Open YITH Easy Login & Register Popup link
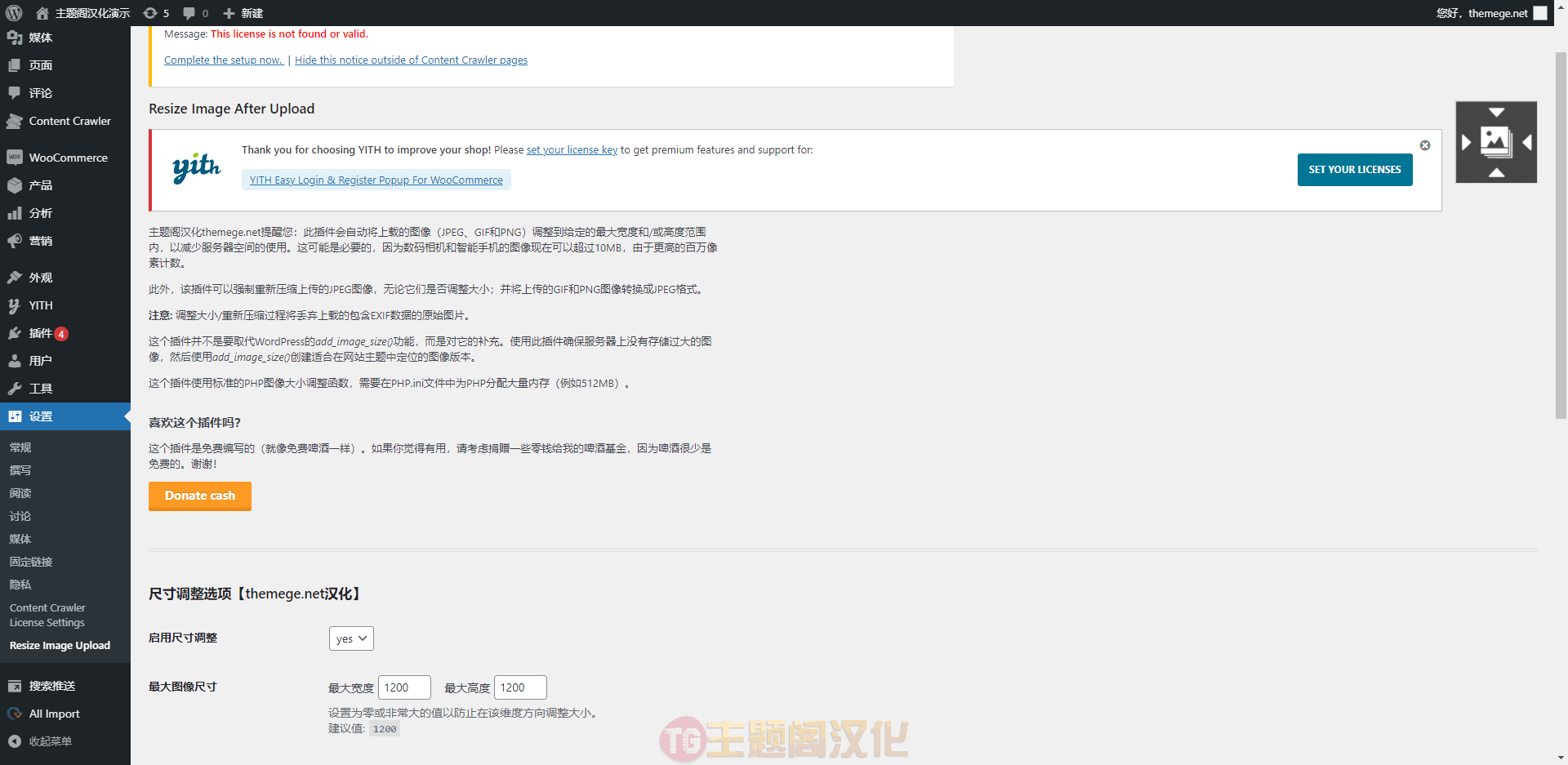This screenshot has width=1568, height=765. [x=376, y=180]
